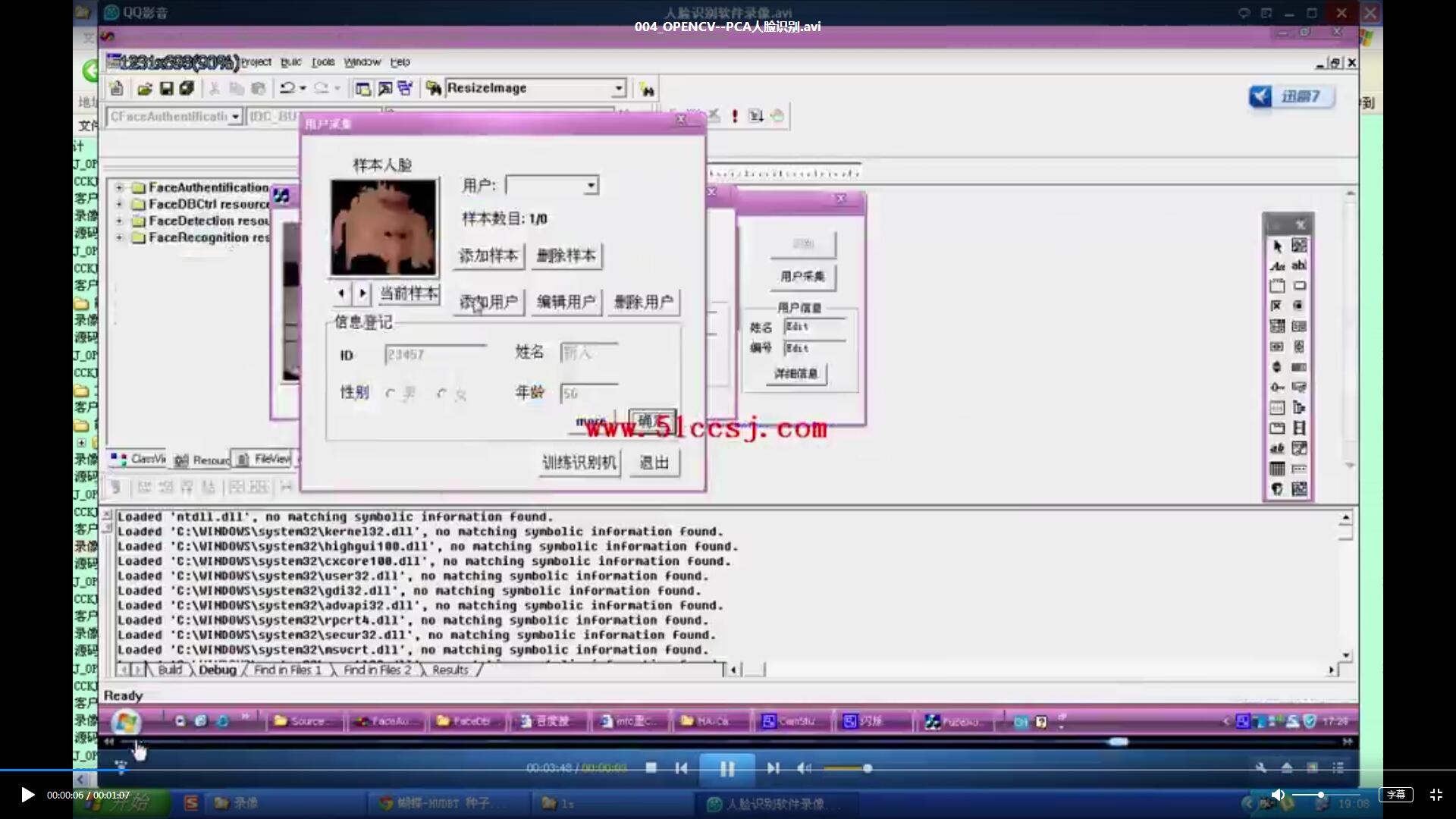Click the 用户采集 button in background dialog

click(x=802, y=277)
